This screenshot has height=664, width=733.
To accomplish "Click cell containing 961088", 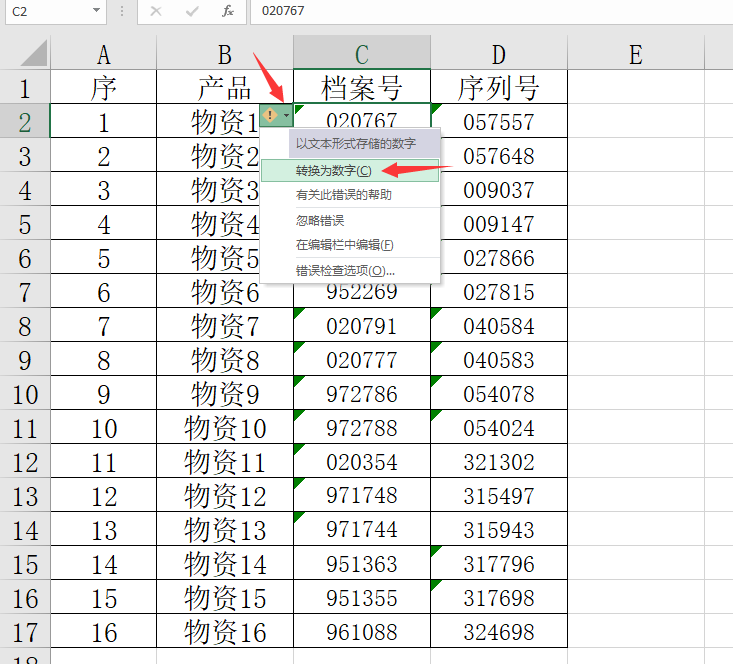I will coord(362,631).
